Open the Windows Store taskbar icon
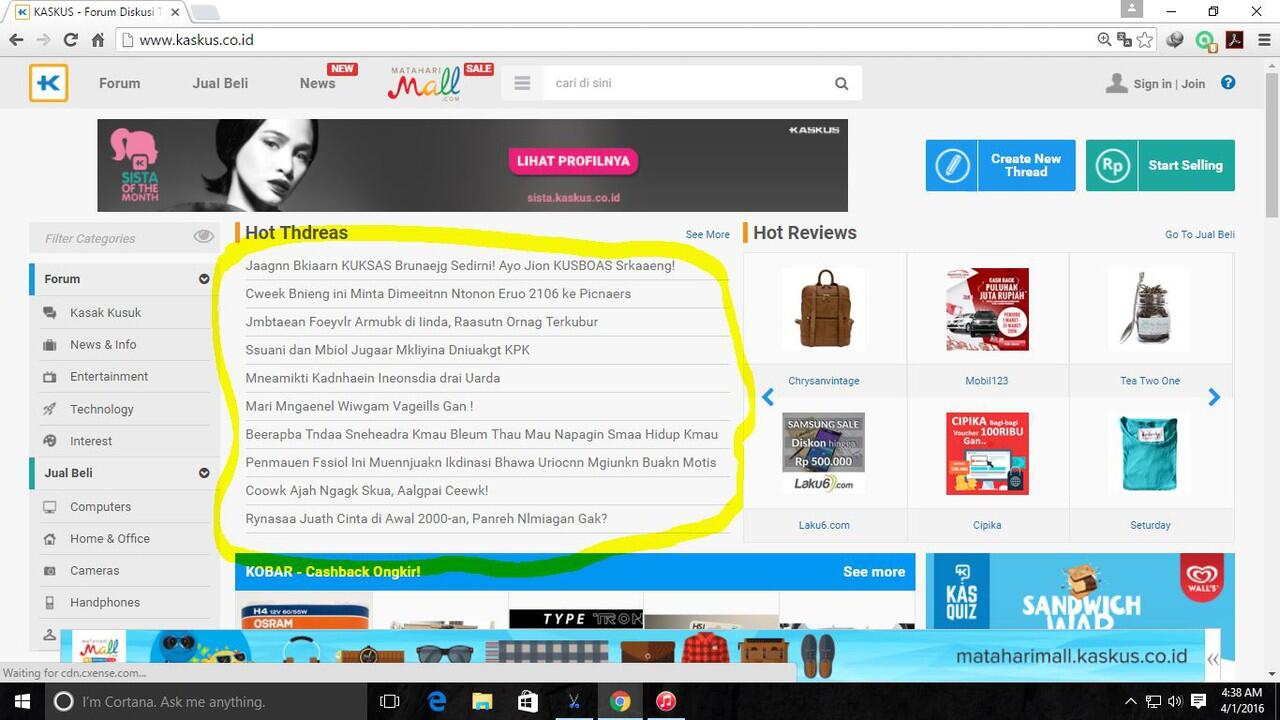 click(528, 701)
